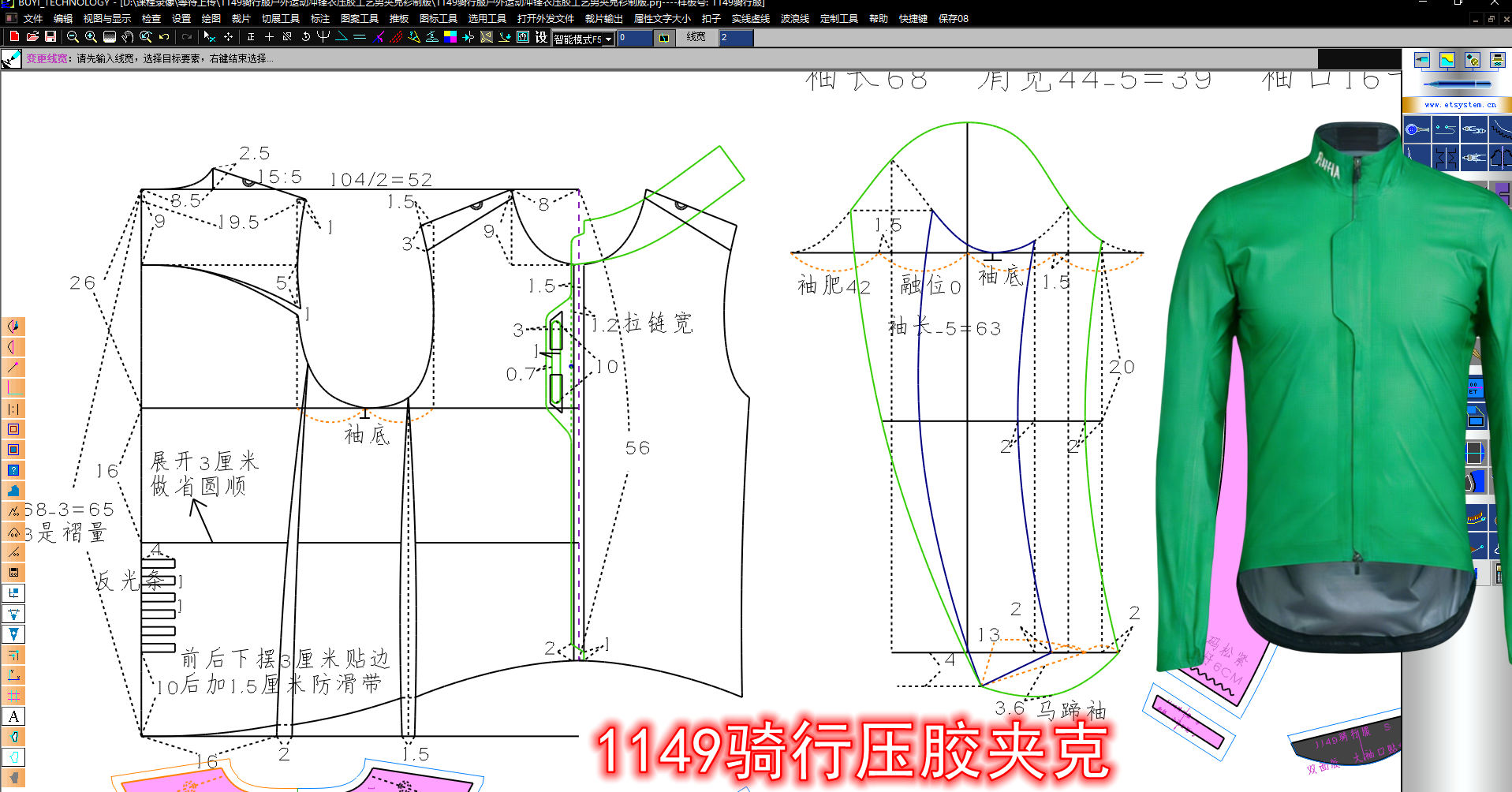This screenshot has width=1512, height=792.
Task: Open the 智能模式F5 mode dropdown
Action: tap(607, 38)
